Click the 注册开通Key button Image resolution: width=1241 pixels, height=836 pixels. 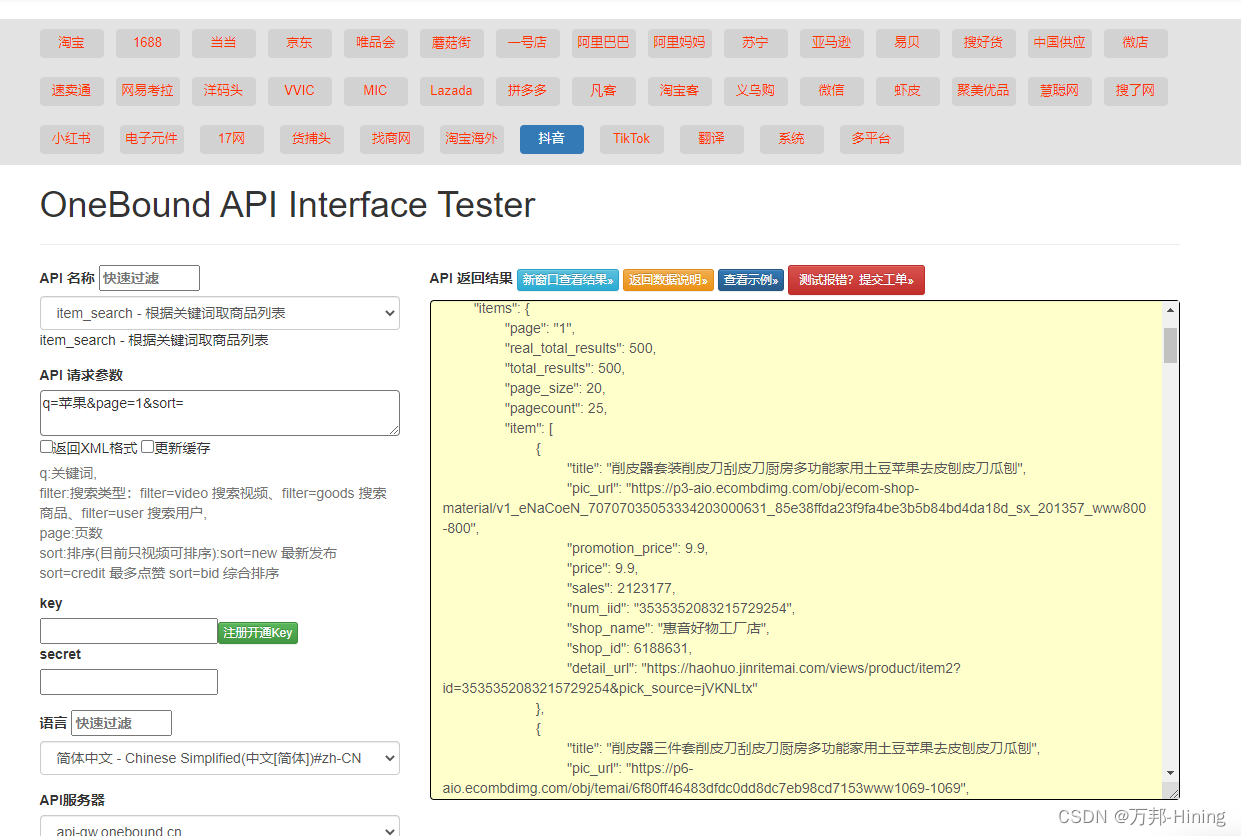tap(258, 633)
